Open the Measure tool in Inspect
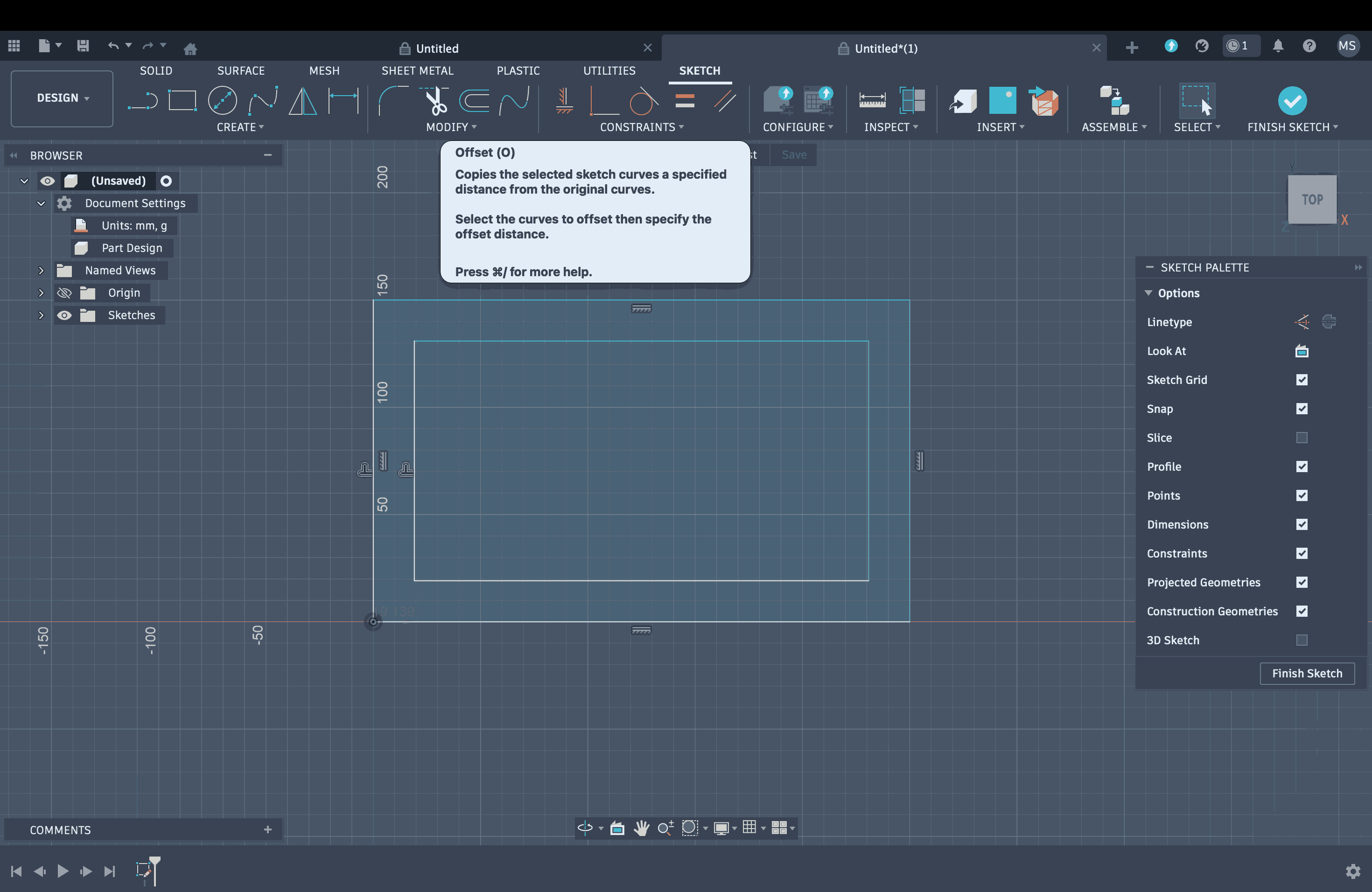 (872, 101)
